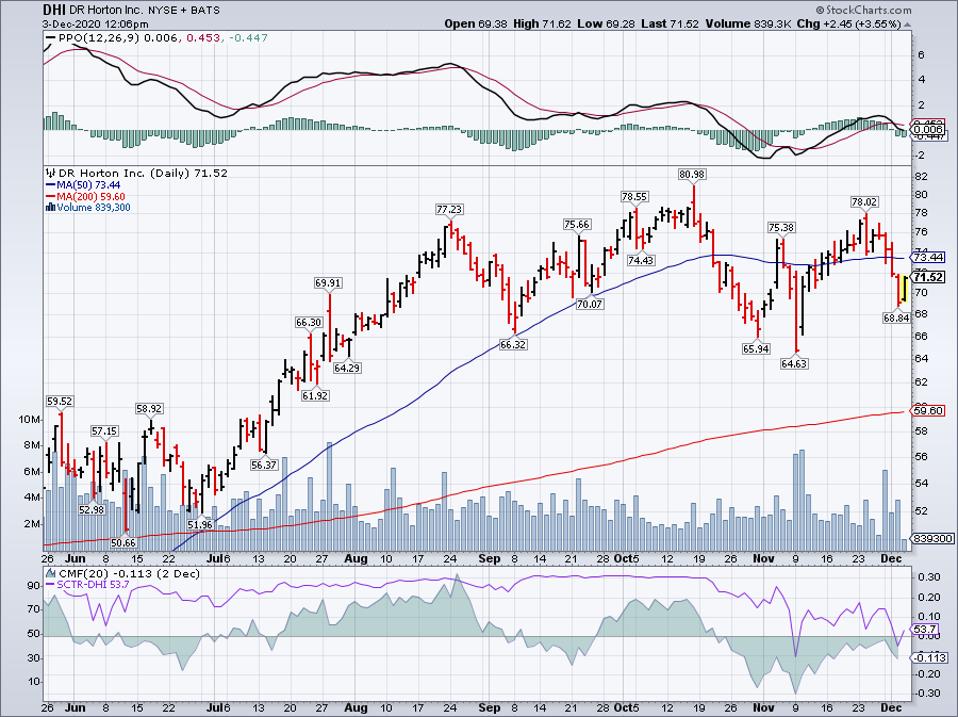Click the 'High 71.62' value
Viewport: 958px width, 717px height.
[x=543, y=24]
